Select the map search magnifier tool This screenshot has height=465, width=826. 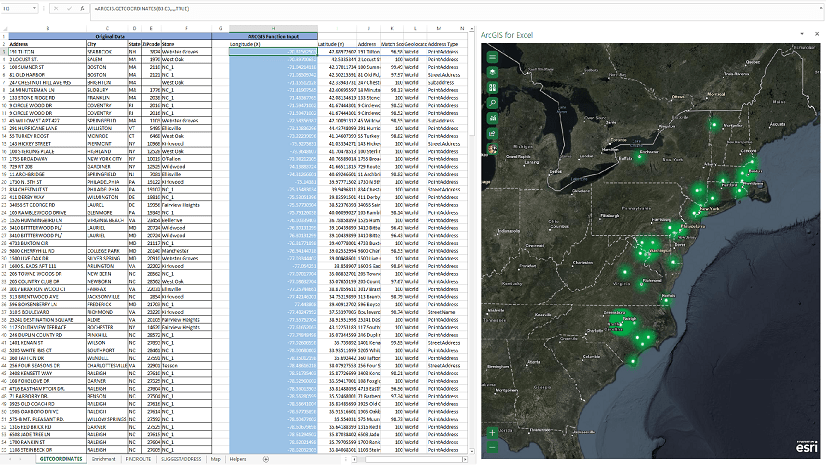[x=492, y=103]
